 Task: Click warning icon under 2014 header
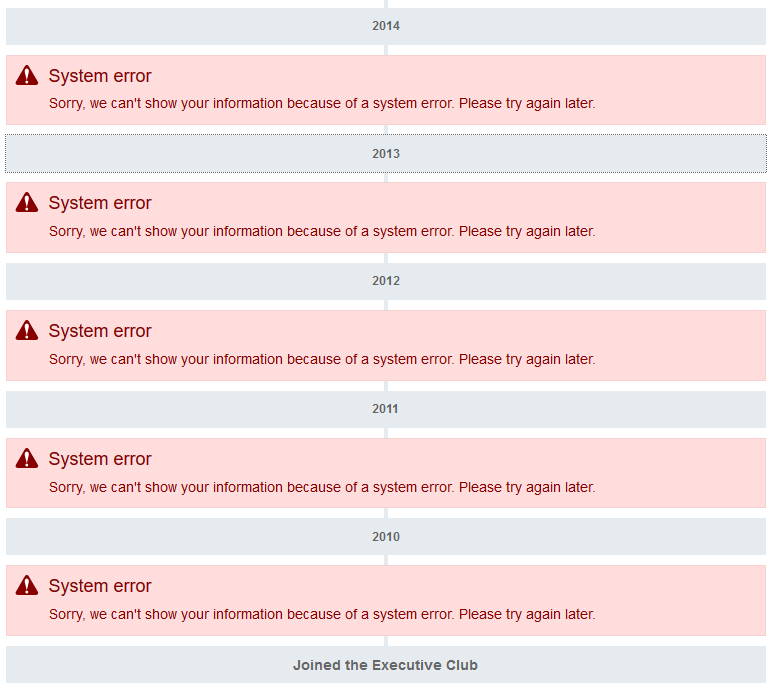click(x=27, y=76)
